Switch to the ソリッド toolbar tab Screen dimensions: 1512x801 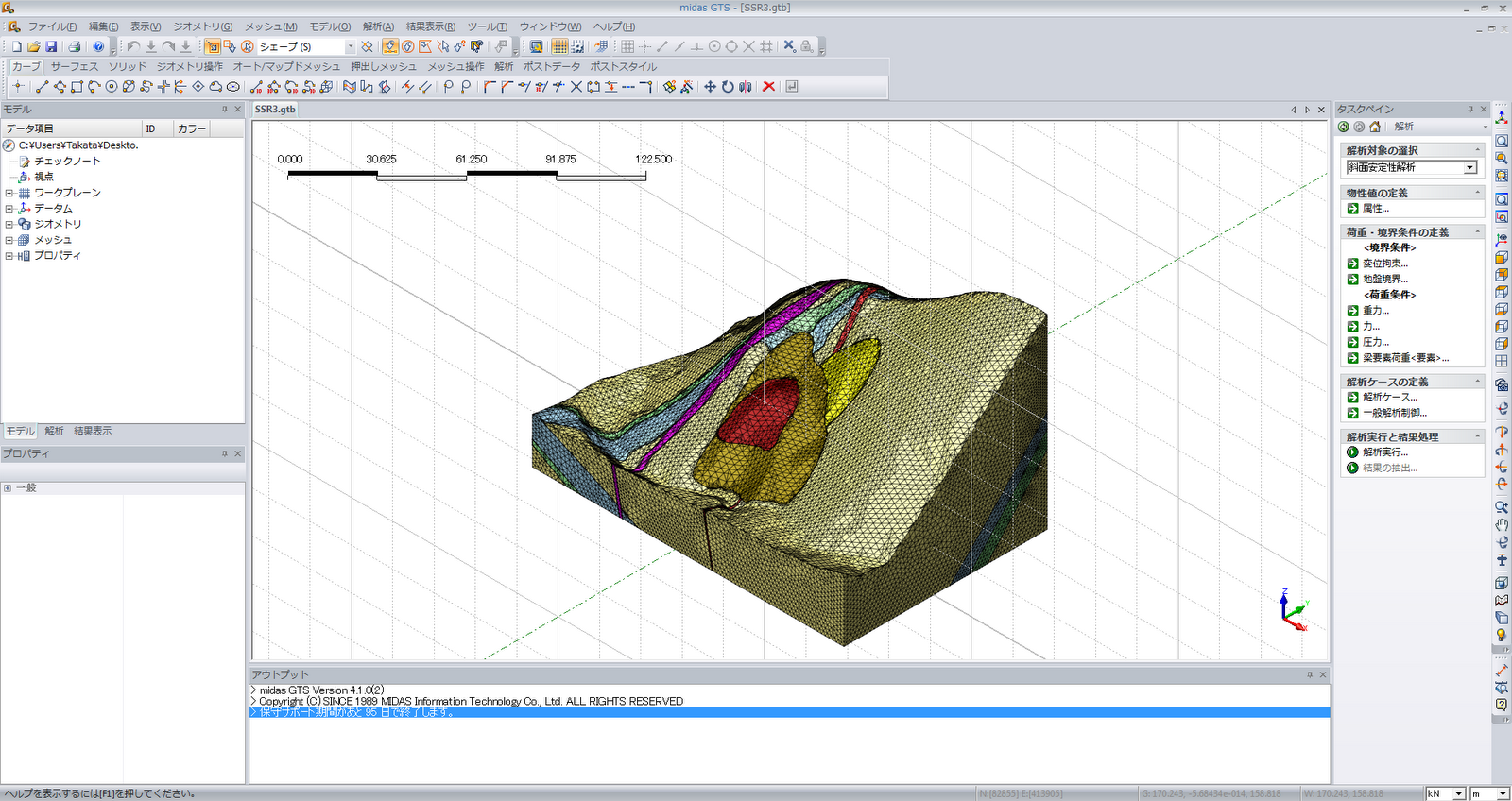(x=128, y=67)
